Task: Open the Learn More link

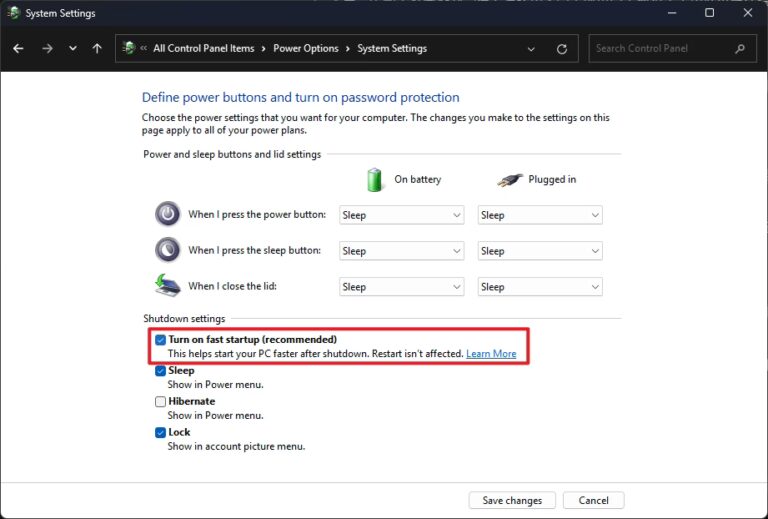Action: click(491, 354)
